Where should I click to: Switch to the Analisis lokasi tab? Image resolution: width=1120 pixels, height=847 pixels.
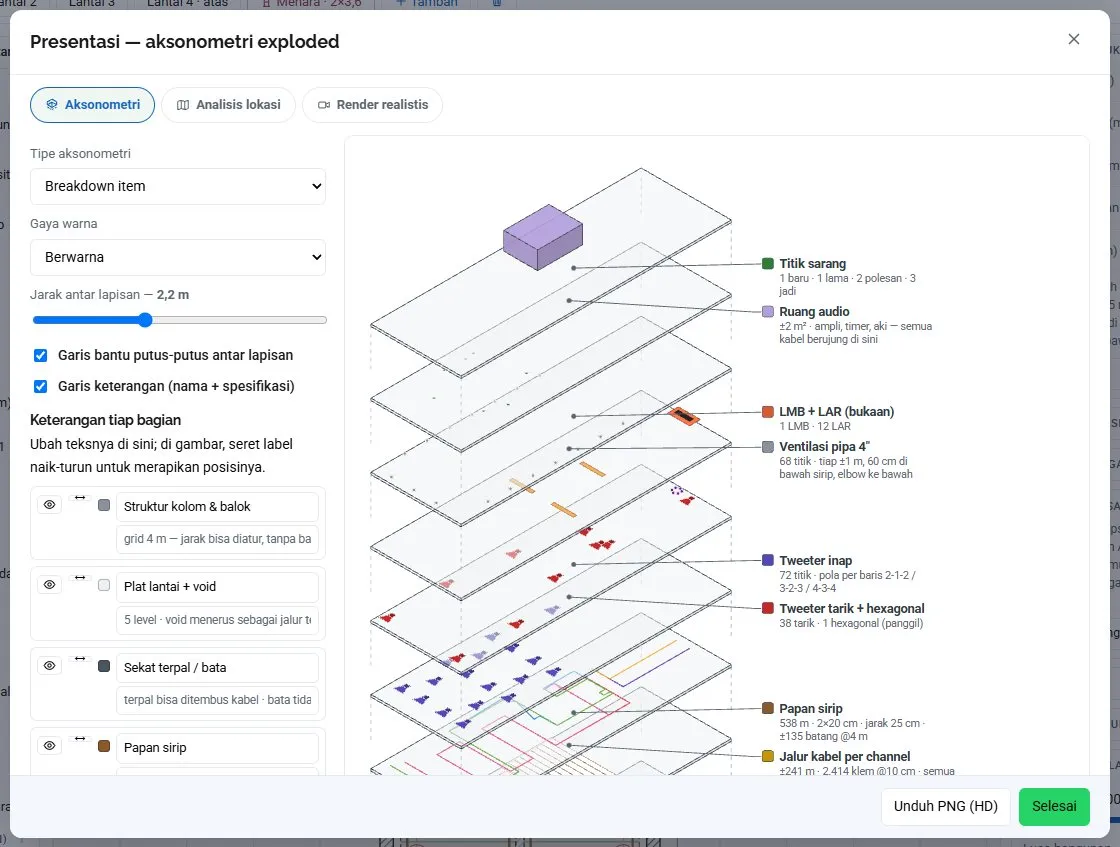pyautogui.click(x=229, y=105)
